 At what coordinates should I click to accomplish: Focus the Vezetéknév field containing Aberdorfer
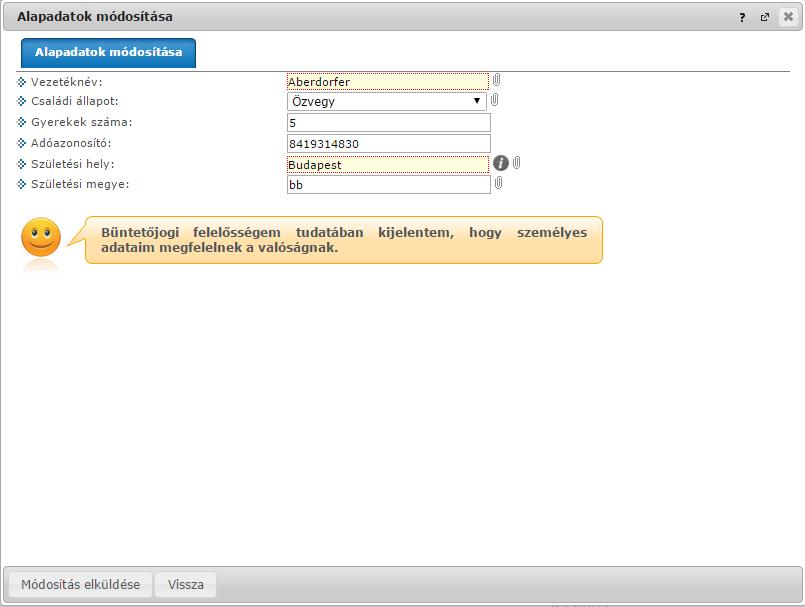click(x=388, y=82)
